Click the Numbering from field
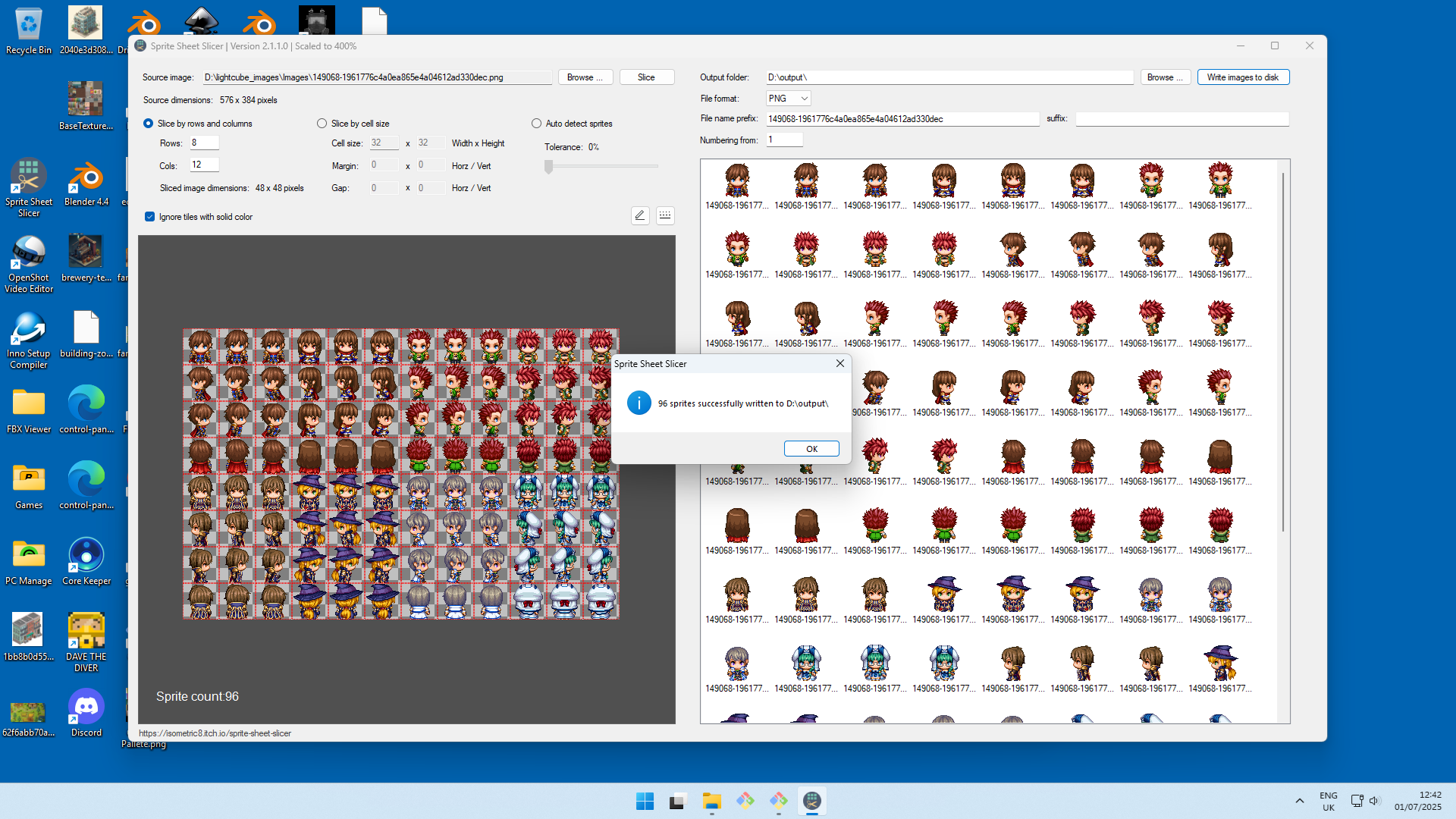Image resolution: width=1456 pixels, height=819 pixels. pos(784,140)
